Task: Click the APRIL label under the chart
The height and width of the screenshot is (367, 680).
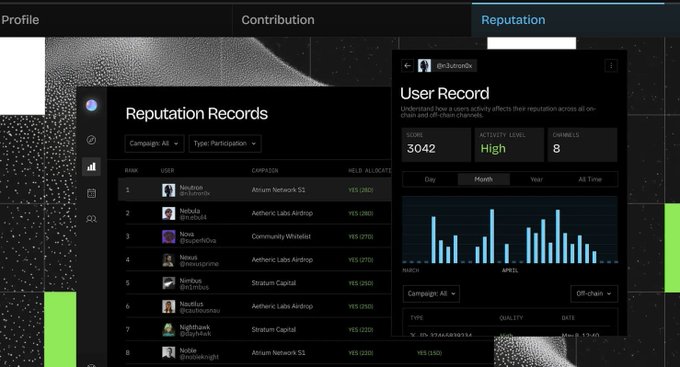Action: (x=510, y=270)
